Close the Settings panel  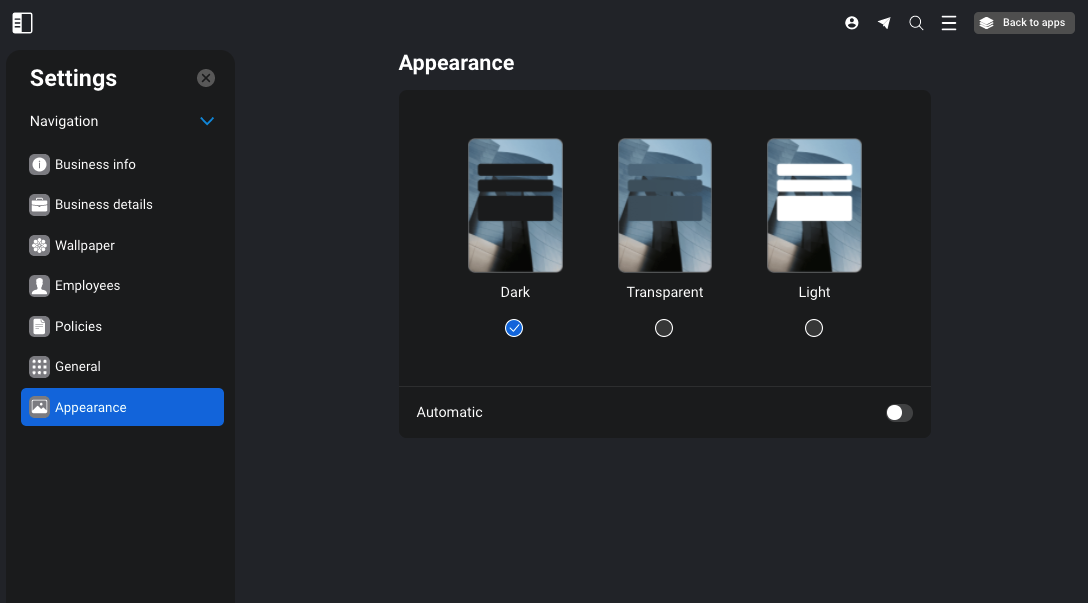tap(205, 78)
